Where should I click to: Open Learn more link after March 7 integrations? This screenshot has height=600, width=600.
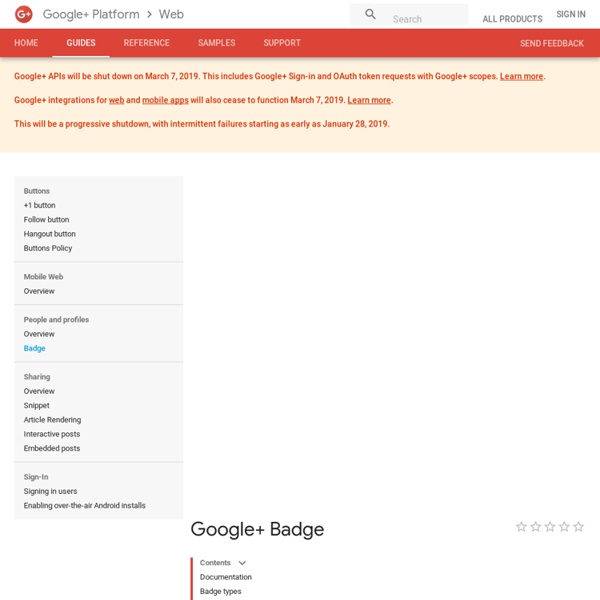pyautogui.click(x=369, y=100)
